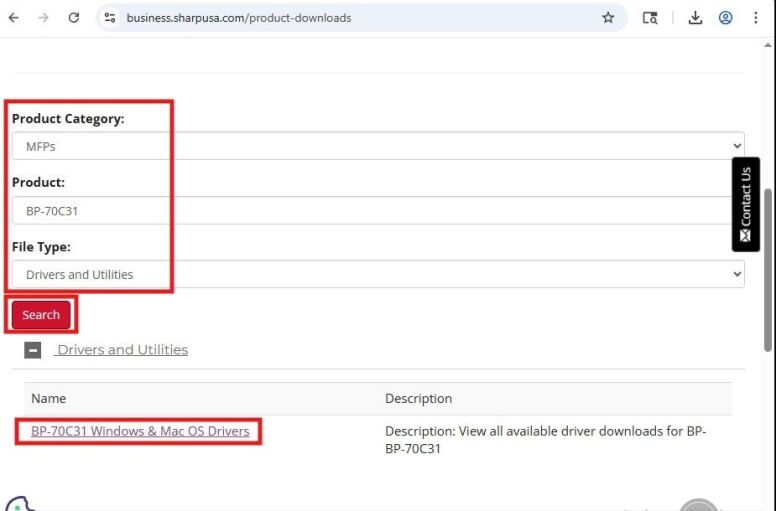Open browser downloads icon
This screenshot has width=776, height=511.
click(x=695, y=18)
